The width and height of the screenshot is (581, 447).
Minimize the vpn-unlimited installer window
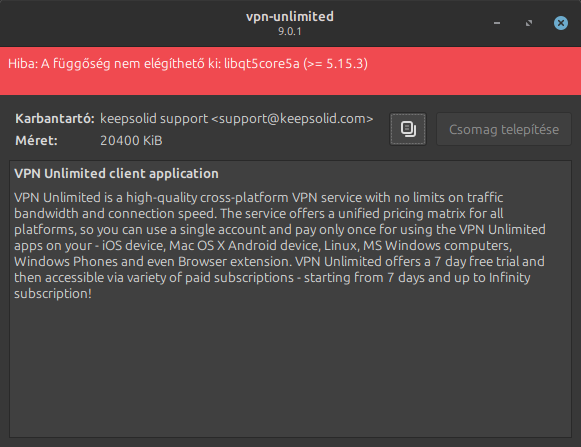coord(497,23)
